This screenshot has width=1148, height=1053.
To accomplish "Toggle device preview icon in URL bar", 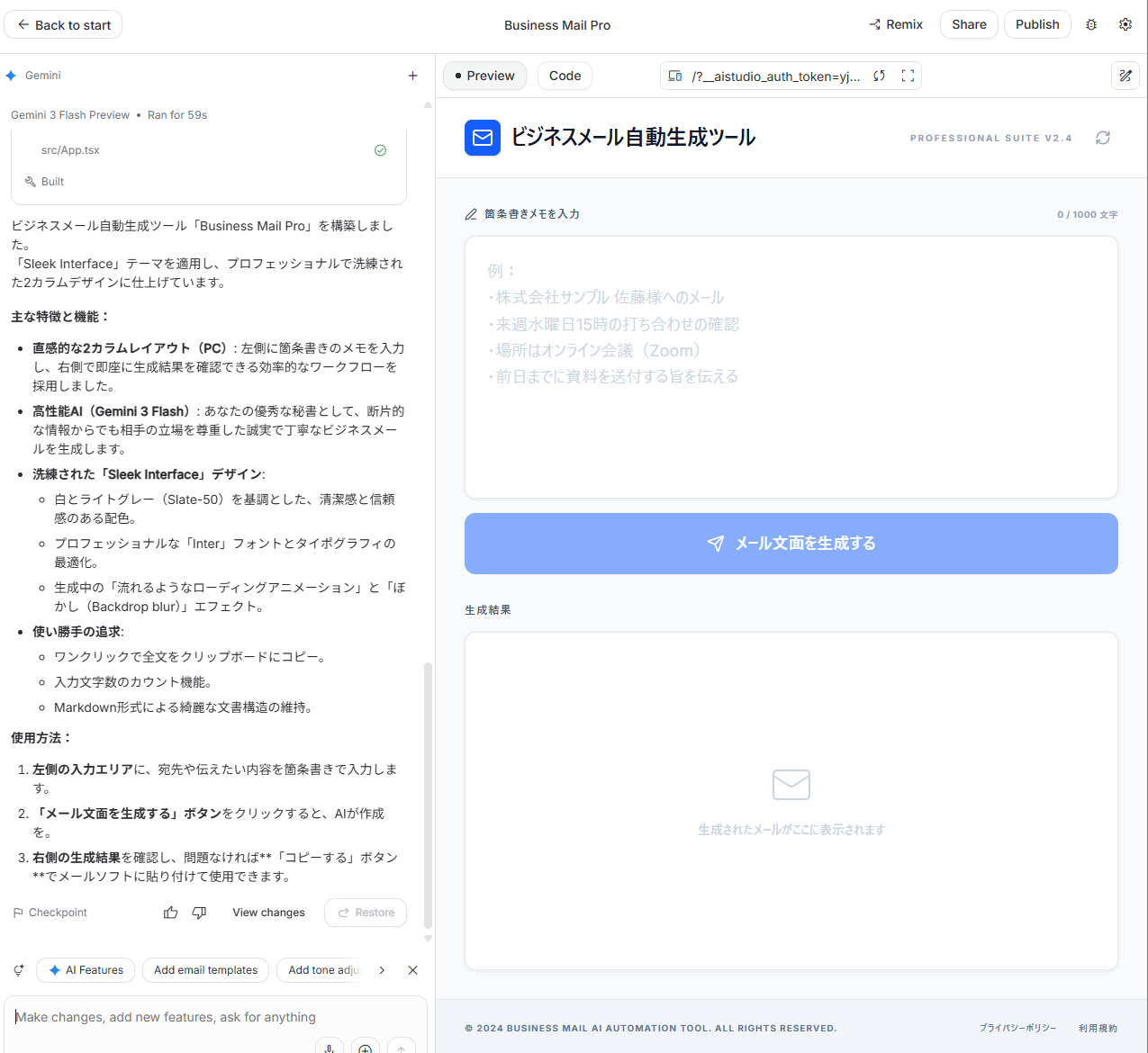I will (x=675, y=76).
